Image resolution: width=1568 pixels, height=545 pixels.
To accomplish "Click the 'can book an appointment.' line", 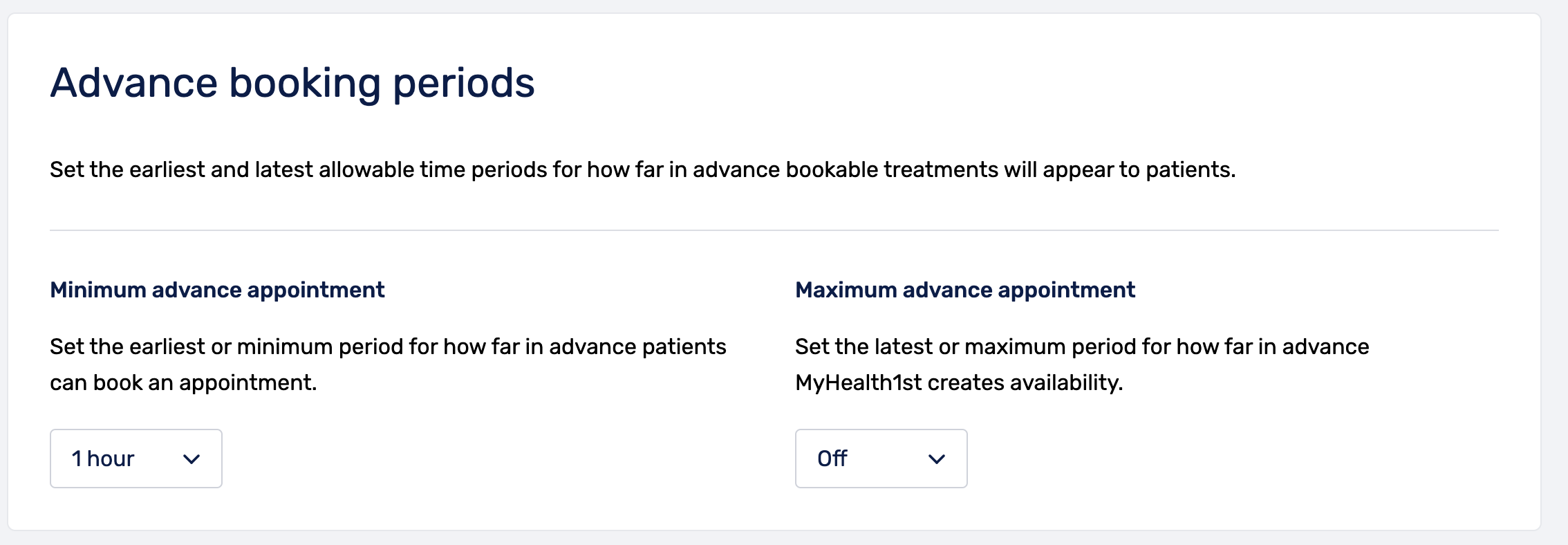I will tap(183, 382).
